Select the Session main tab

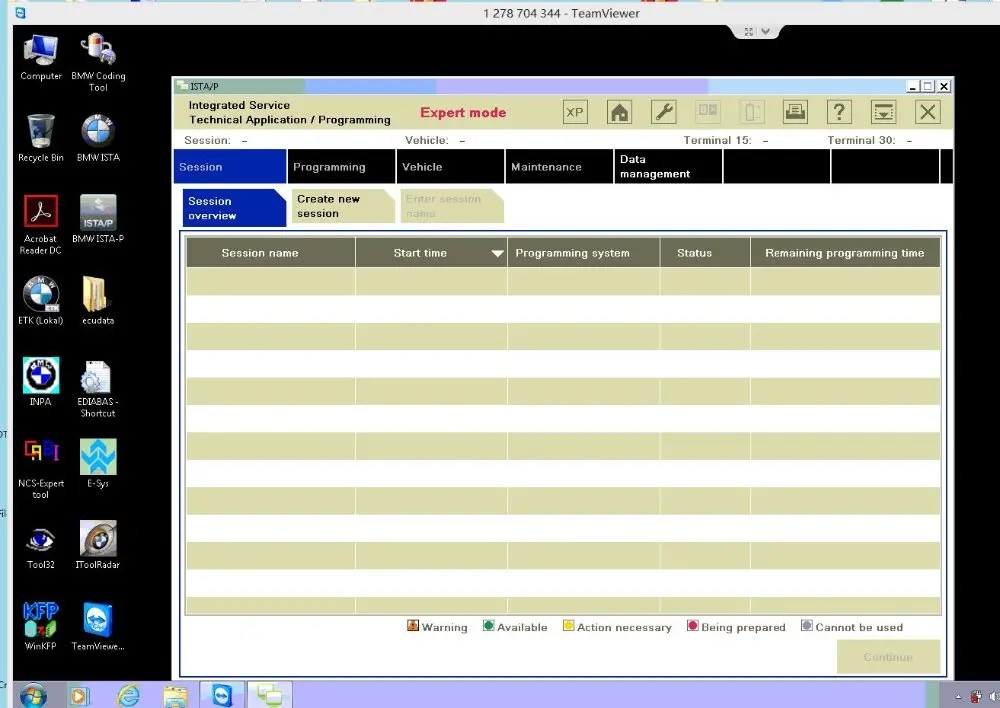click(x=230, y=166)
